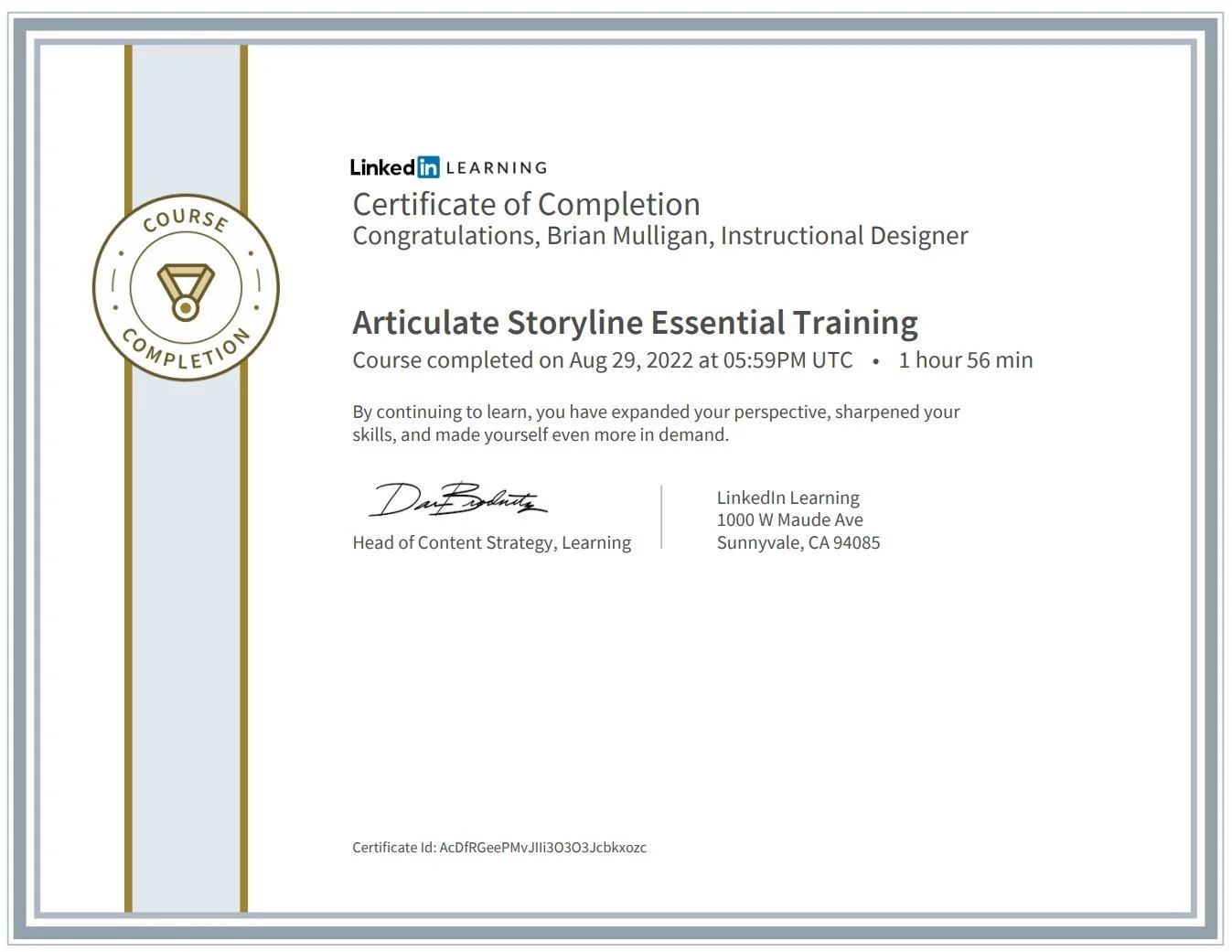Image resolution: width=1232 pixels, height=952 pixels.
Task: Click the handwritten signature
Action: 457,499
